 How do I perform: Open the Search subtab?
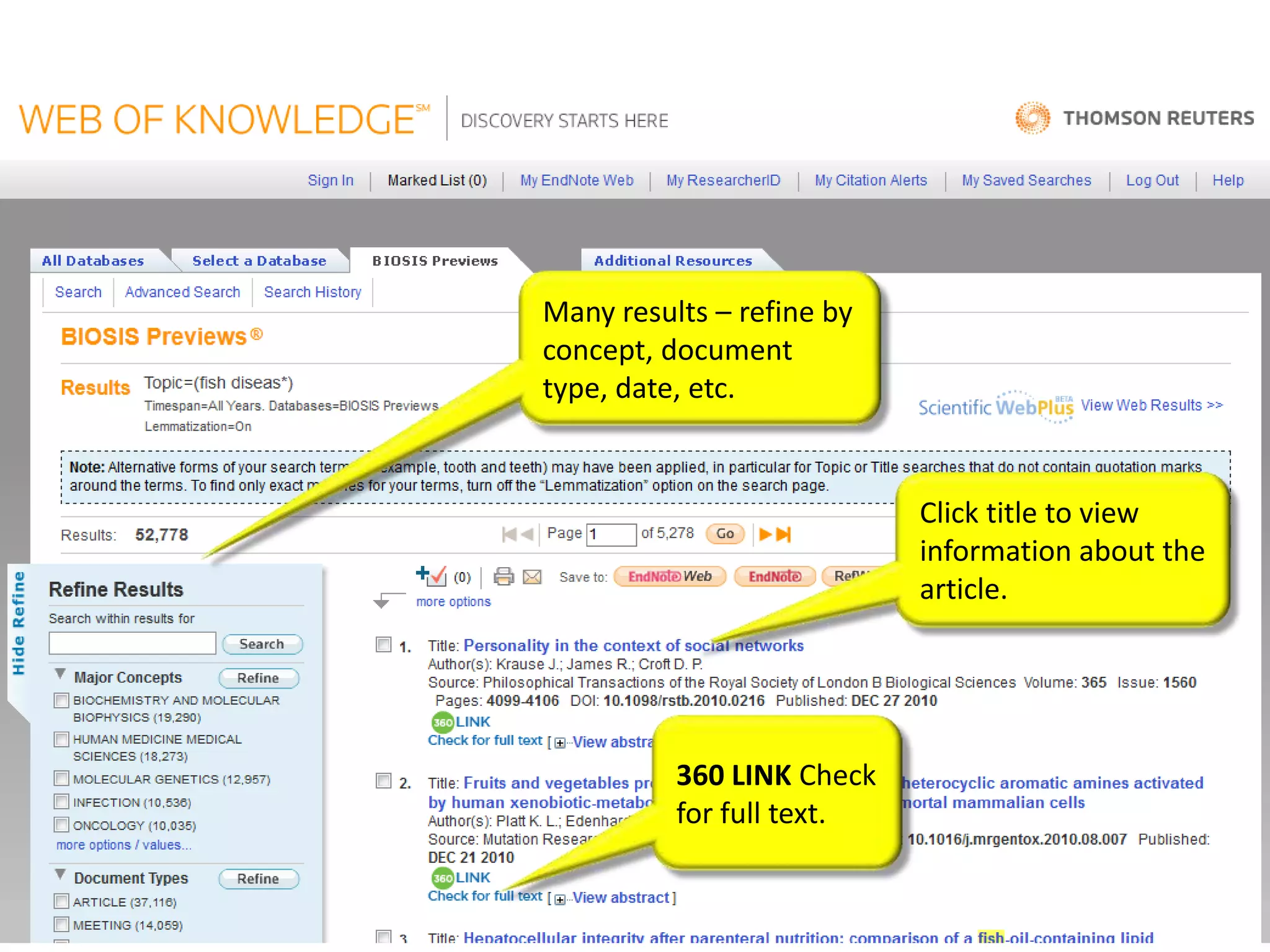(78, 292)
